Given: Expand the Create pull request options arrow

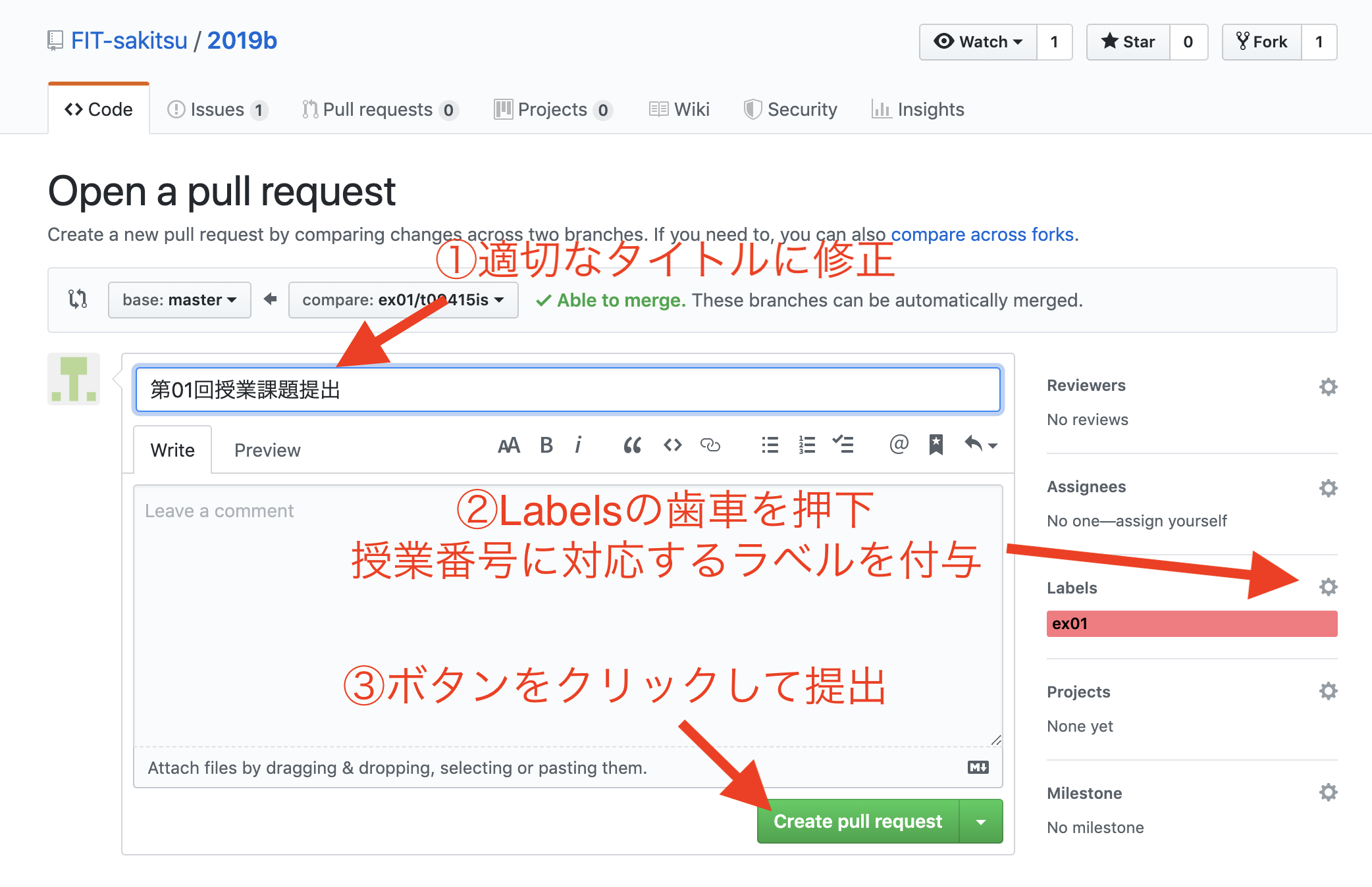Looking at the screenshot, I should pyautogui.click(x=982, y=821).
